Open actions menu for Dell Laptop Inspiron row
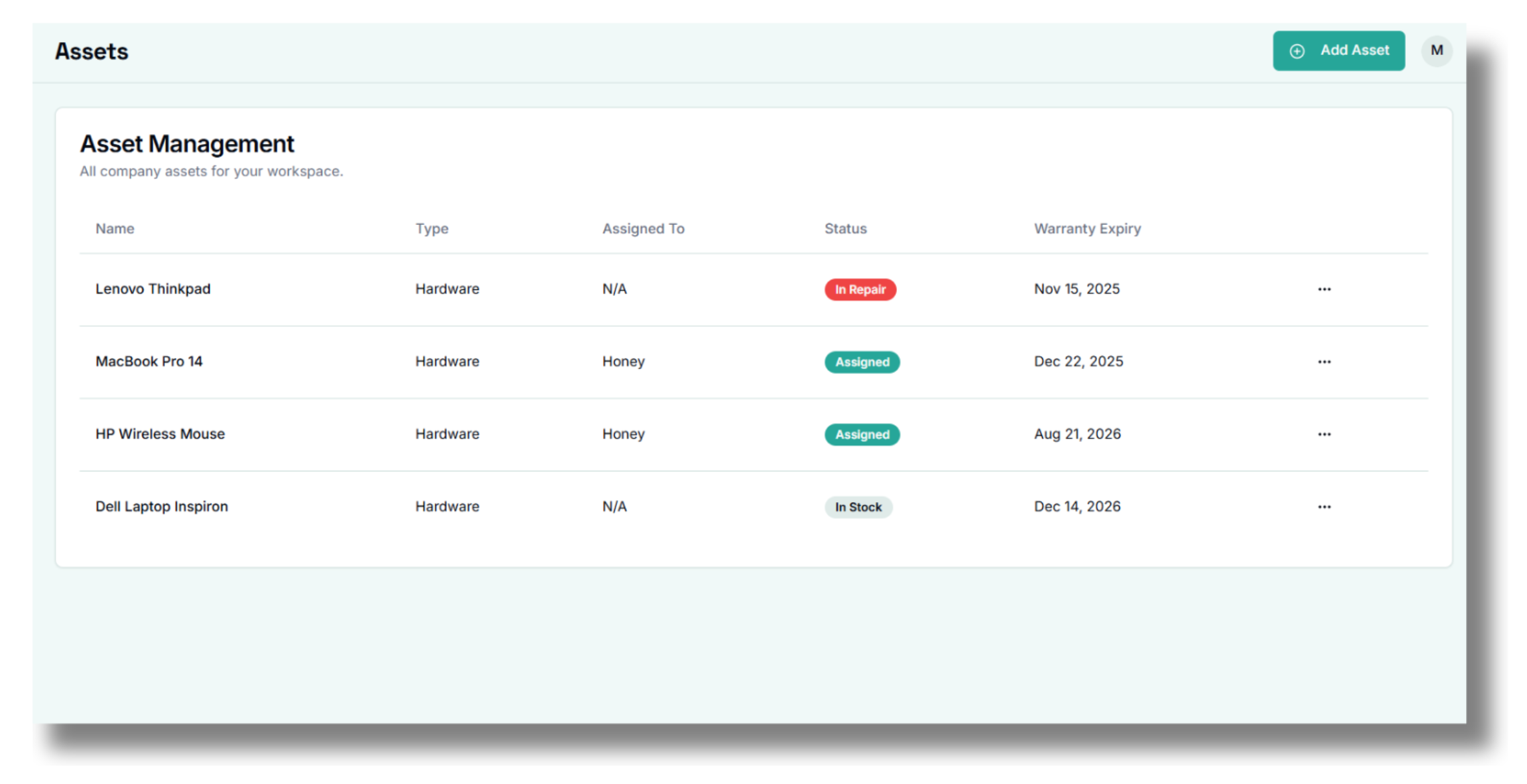Viewport: 1527px width, 784px height. coord(1325,506)
